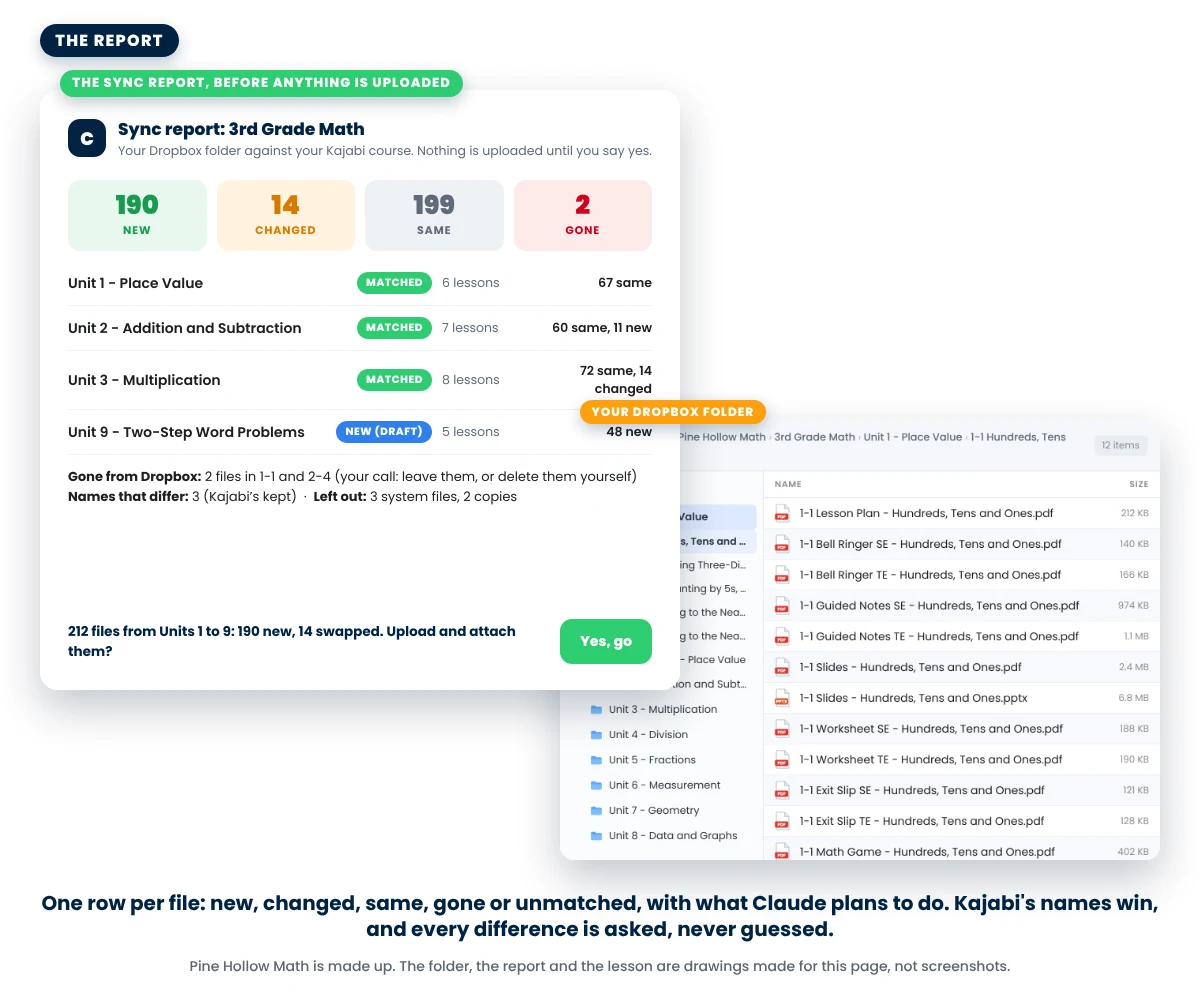Viewport: 1200px width, 1000px height.
Task: Click folder icon for Unit 3 - Multiplication
Action: (596, 709)
